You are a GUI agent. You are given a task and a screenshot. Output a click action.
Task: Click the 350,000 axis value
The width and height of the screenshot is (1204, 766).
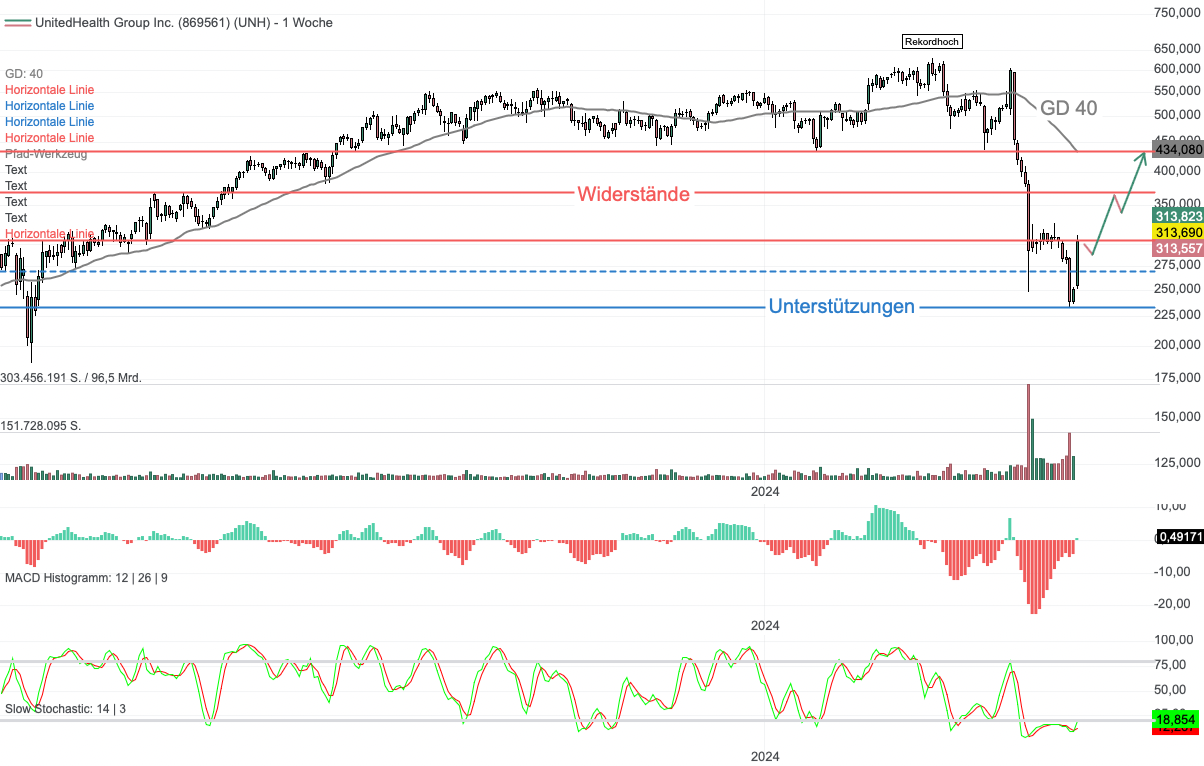click(1177, 205)
